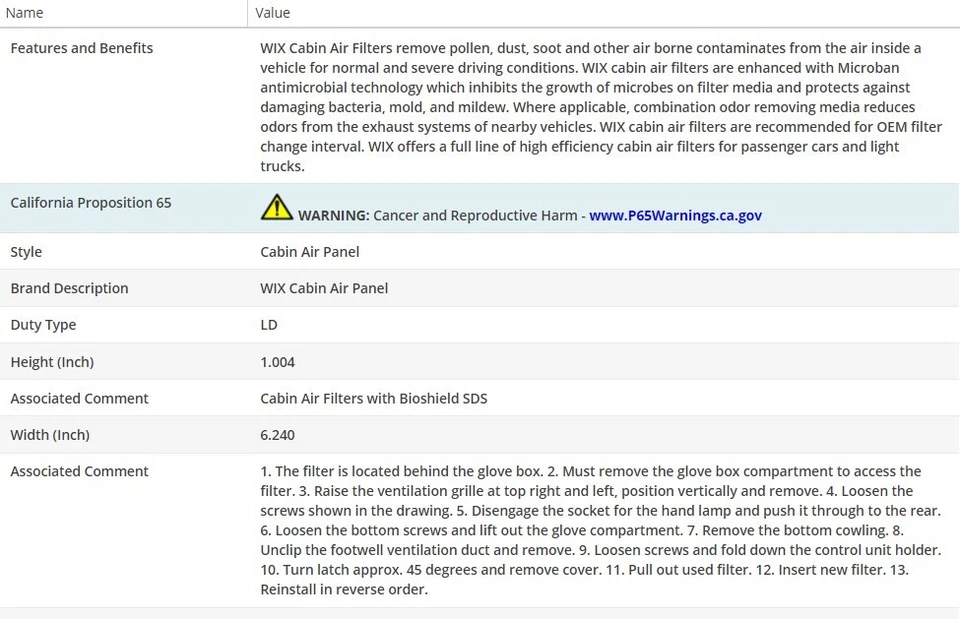
Task: Click the Height (Inch) row label
Action: (x=52, y=362)
